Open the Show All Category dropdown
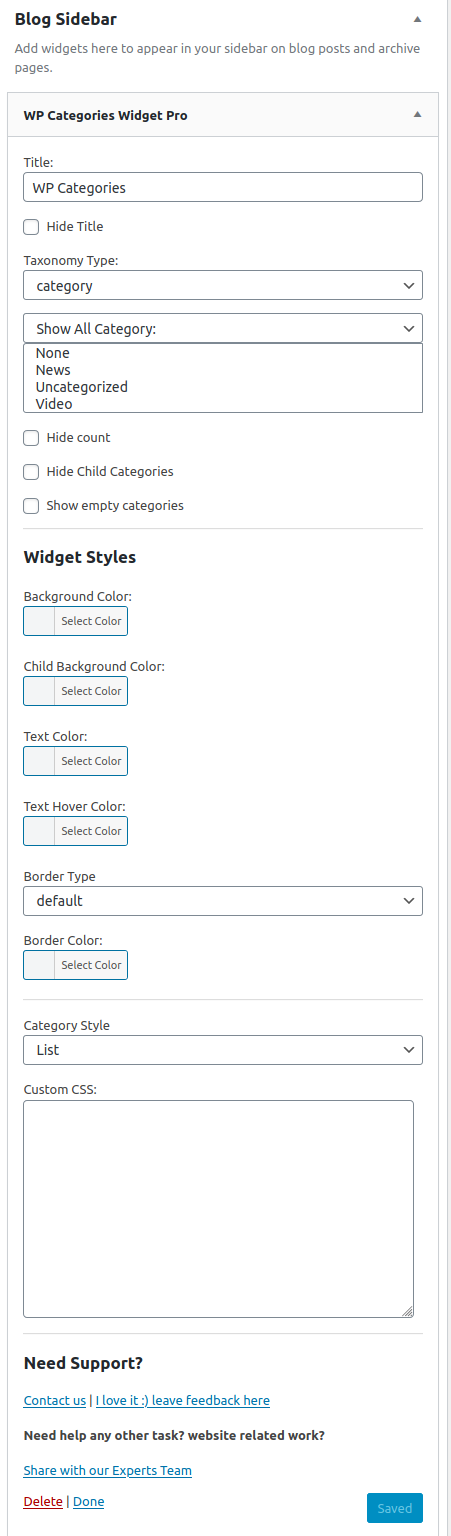Viewport: 451px width, 1536px height. [223, 328]
